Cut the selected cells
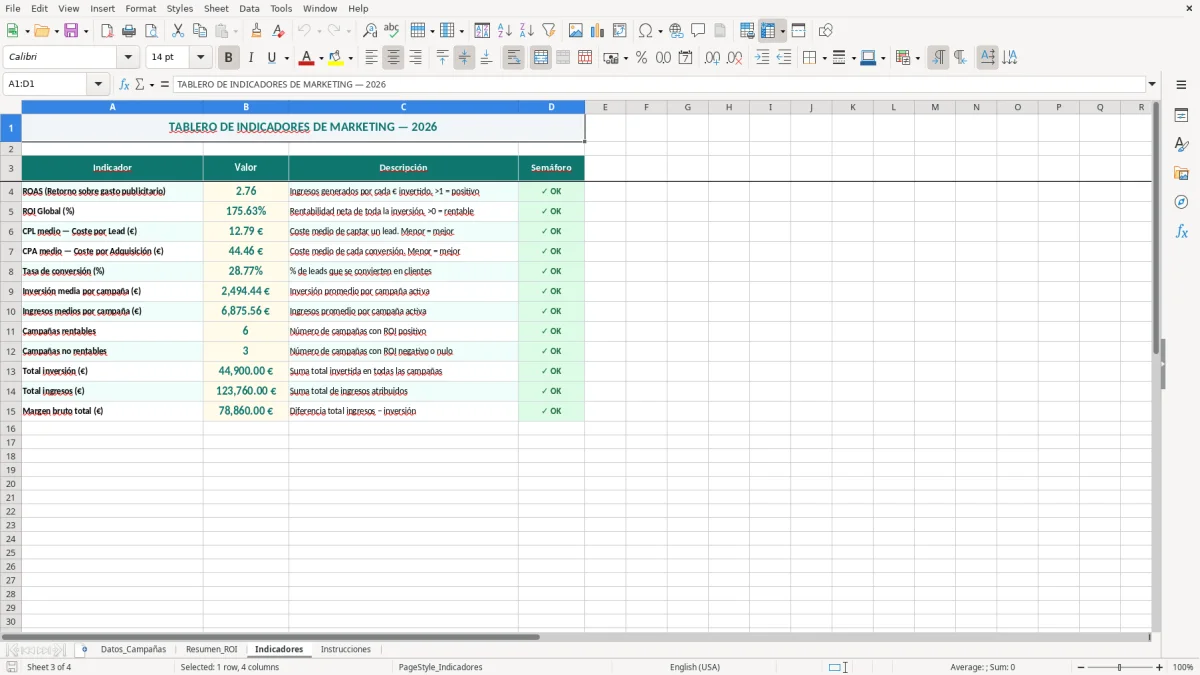Screen dimensions: 1200x675 coord(178,31)
